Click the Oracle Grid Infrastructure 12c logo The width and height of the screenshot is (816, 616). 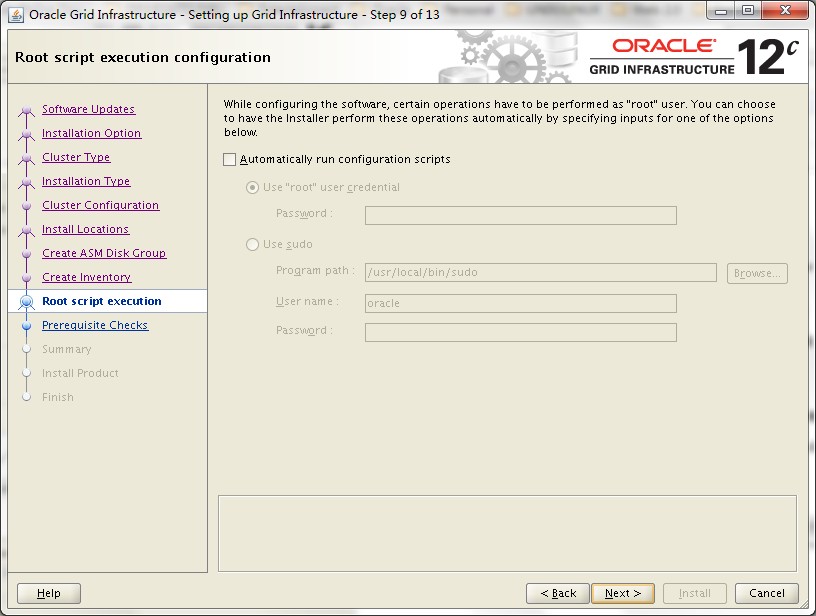(x=694, y=57)
